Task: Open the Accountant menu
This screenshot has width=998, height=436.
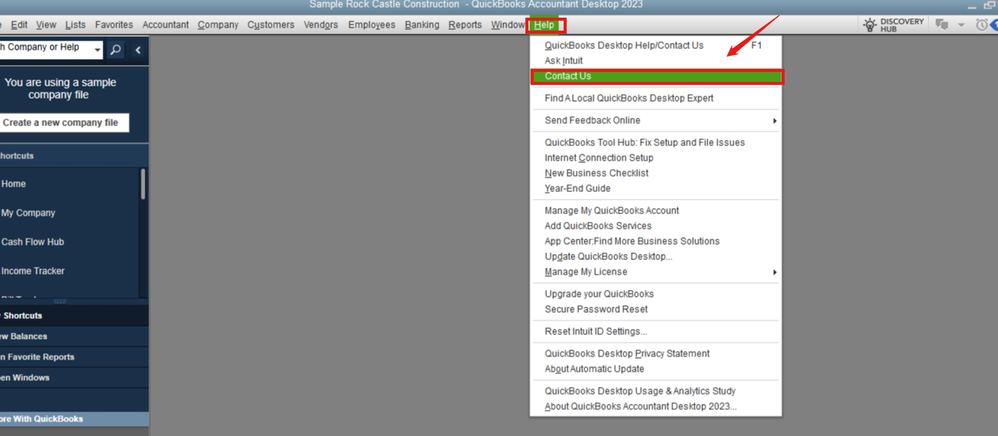Action: tap(165, 25)
